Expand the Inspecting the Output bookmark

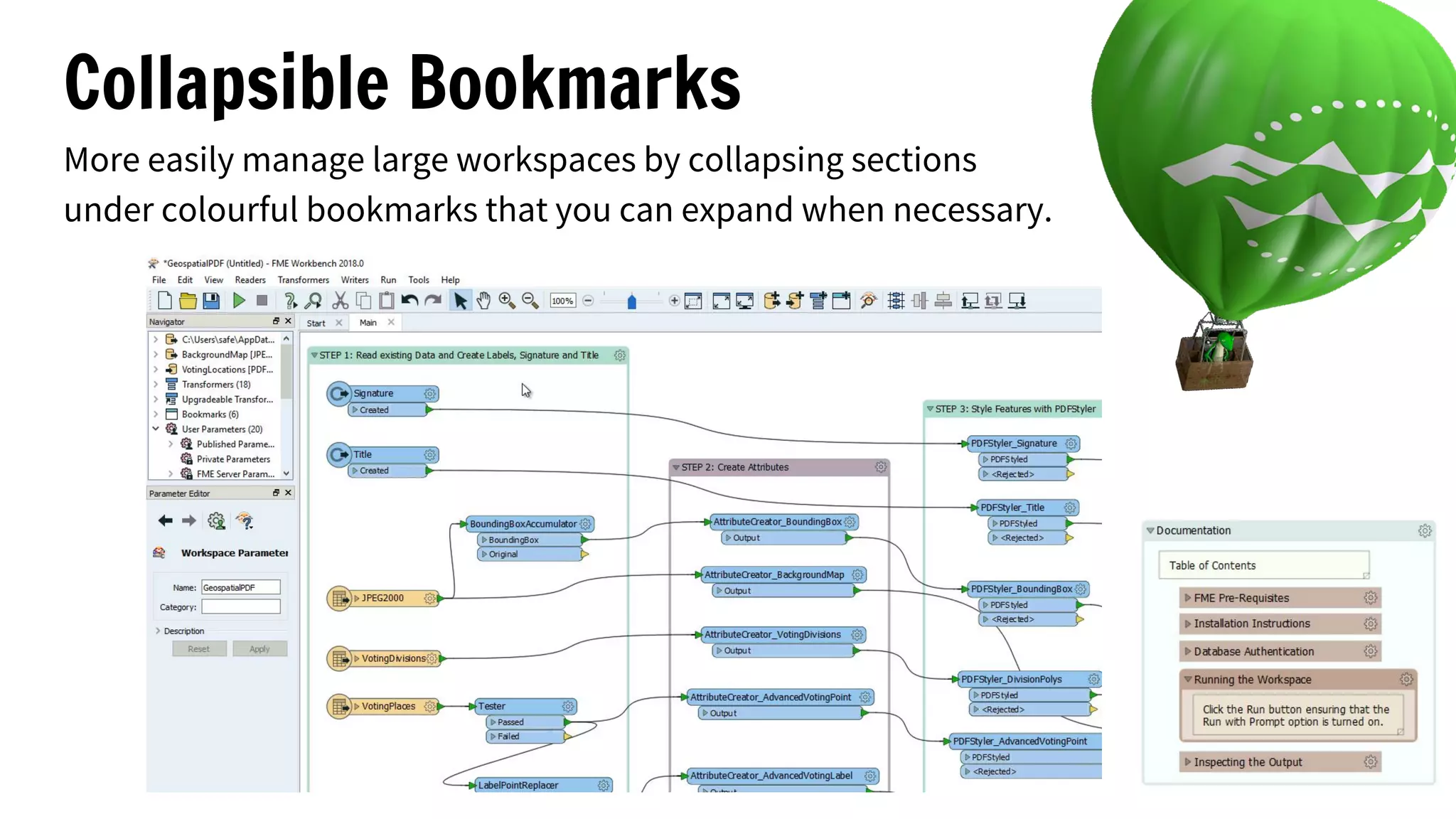click(1187, 761)
